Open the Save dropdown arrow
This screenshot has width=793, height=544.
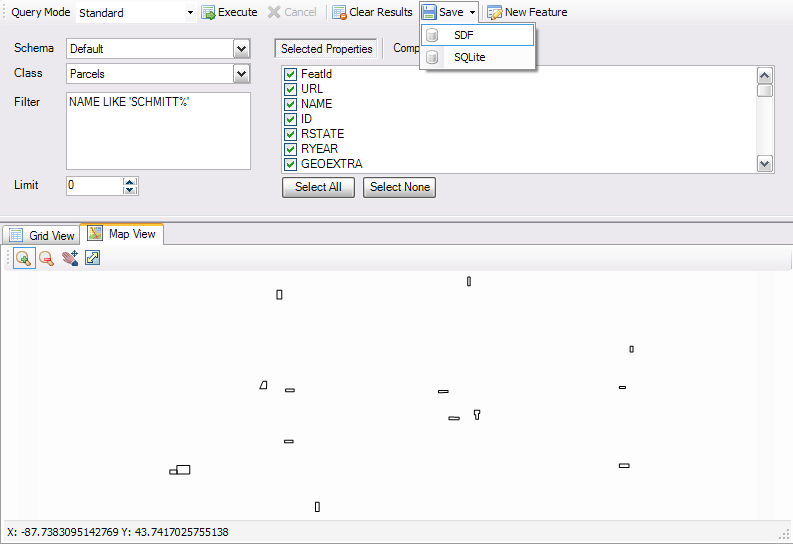472,12
